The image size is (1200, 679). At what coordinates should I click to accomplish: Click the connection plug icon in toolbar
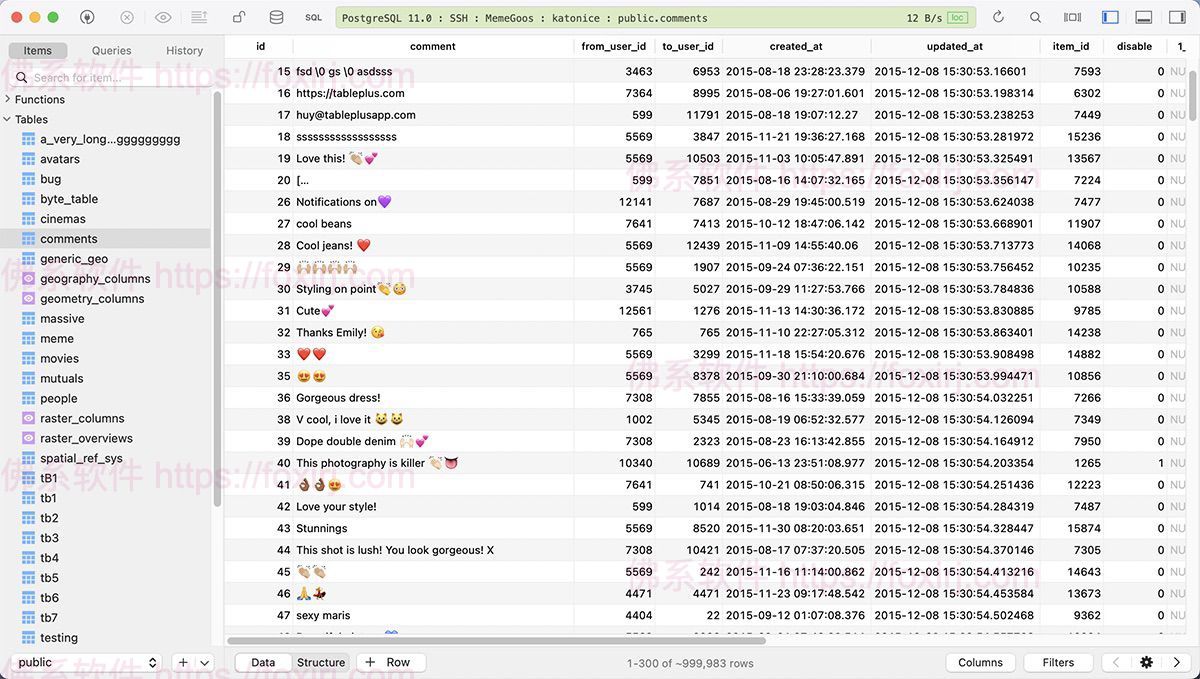click(x=88, y=17)
